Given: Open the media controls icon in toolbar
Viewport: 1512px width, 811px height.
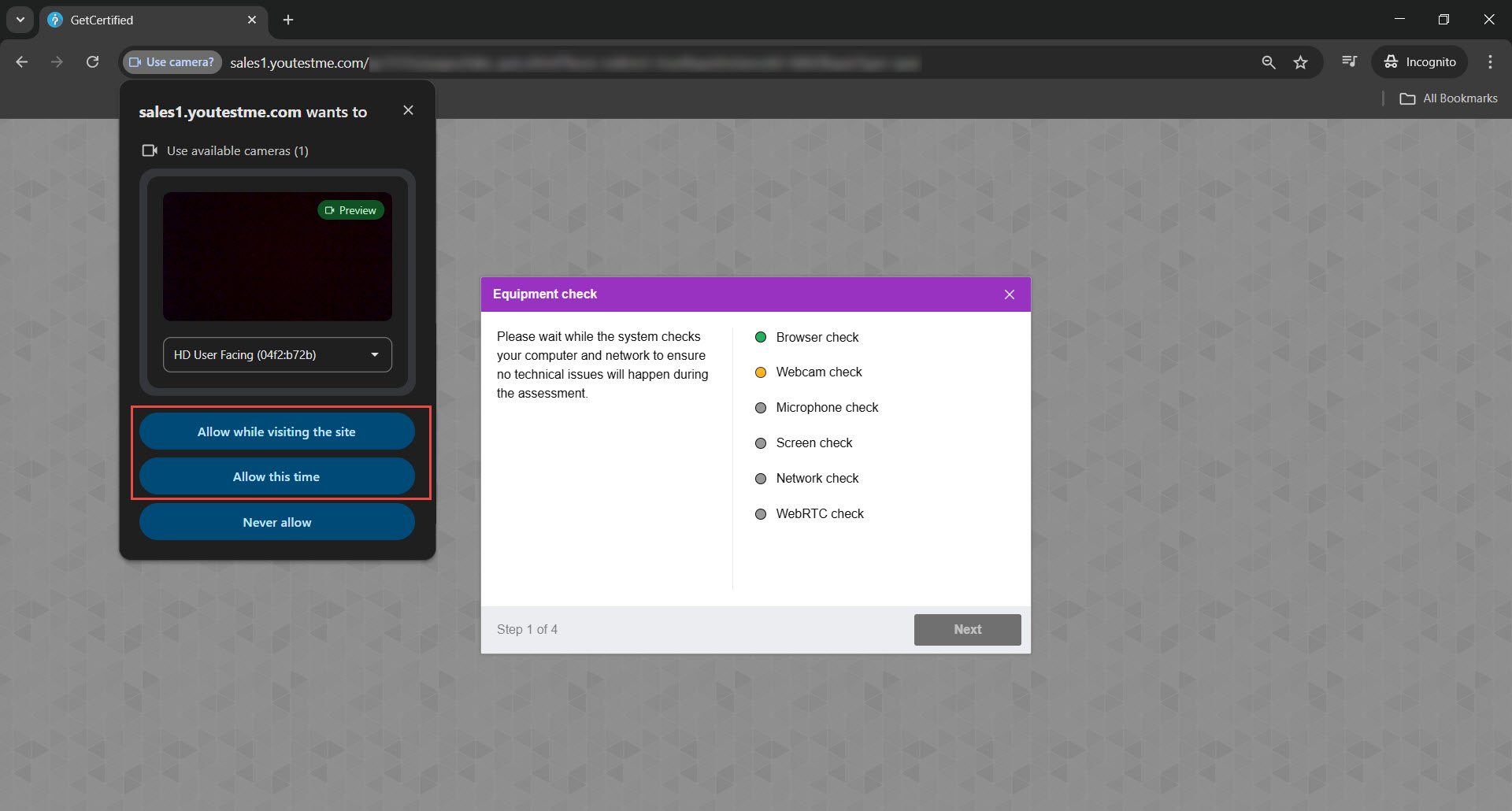Looking at the screenshot, I should click(x=1349, y=62).
